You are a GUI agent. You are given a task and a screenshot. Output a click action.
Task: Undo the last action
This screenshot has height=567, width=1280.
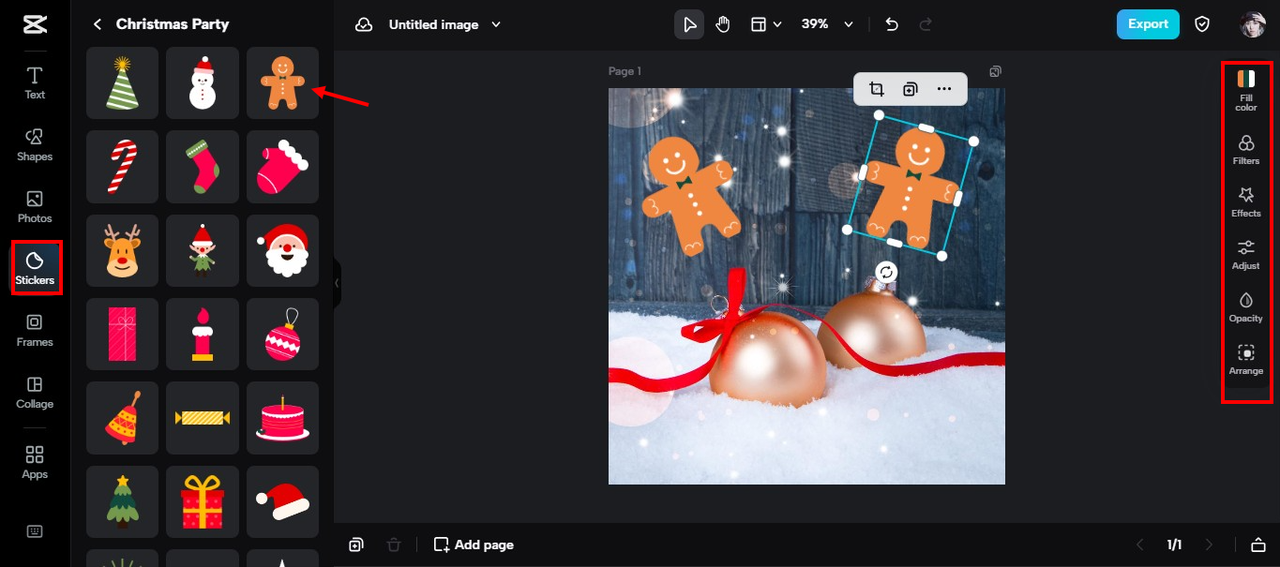892,24
